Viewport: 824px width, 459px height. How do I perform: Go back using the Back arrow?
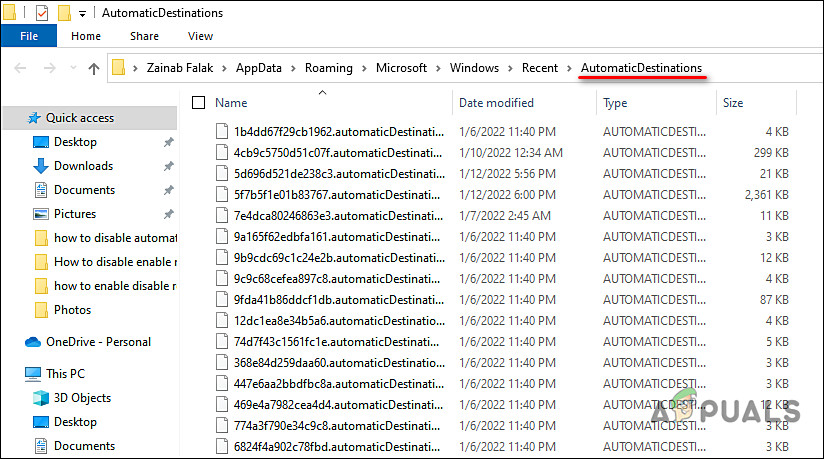point(20,68)
